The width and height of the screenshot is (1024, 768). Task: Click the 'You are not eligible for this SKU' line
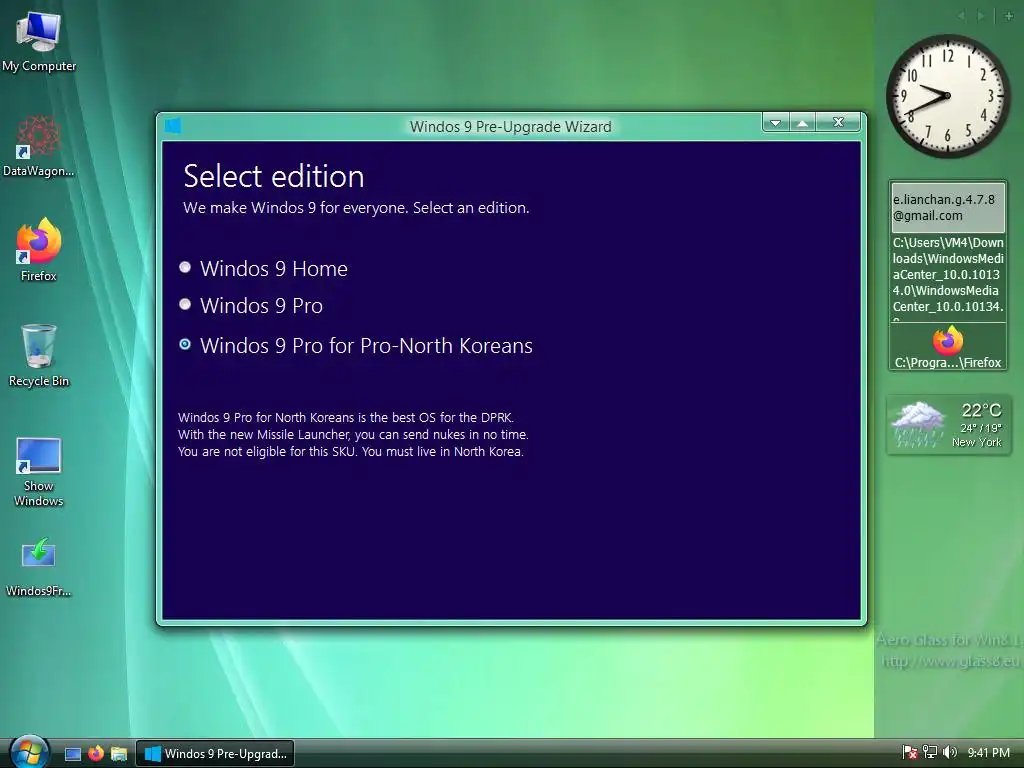pos(351,451)
